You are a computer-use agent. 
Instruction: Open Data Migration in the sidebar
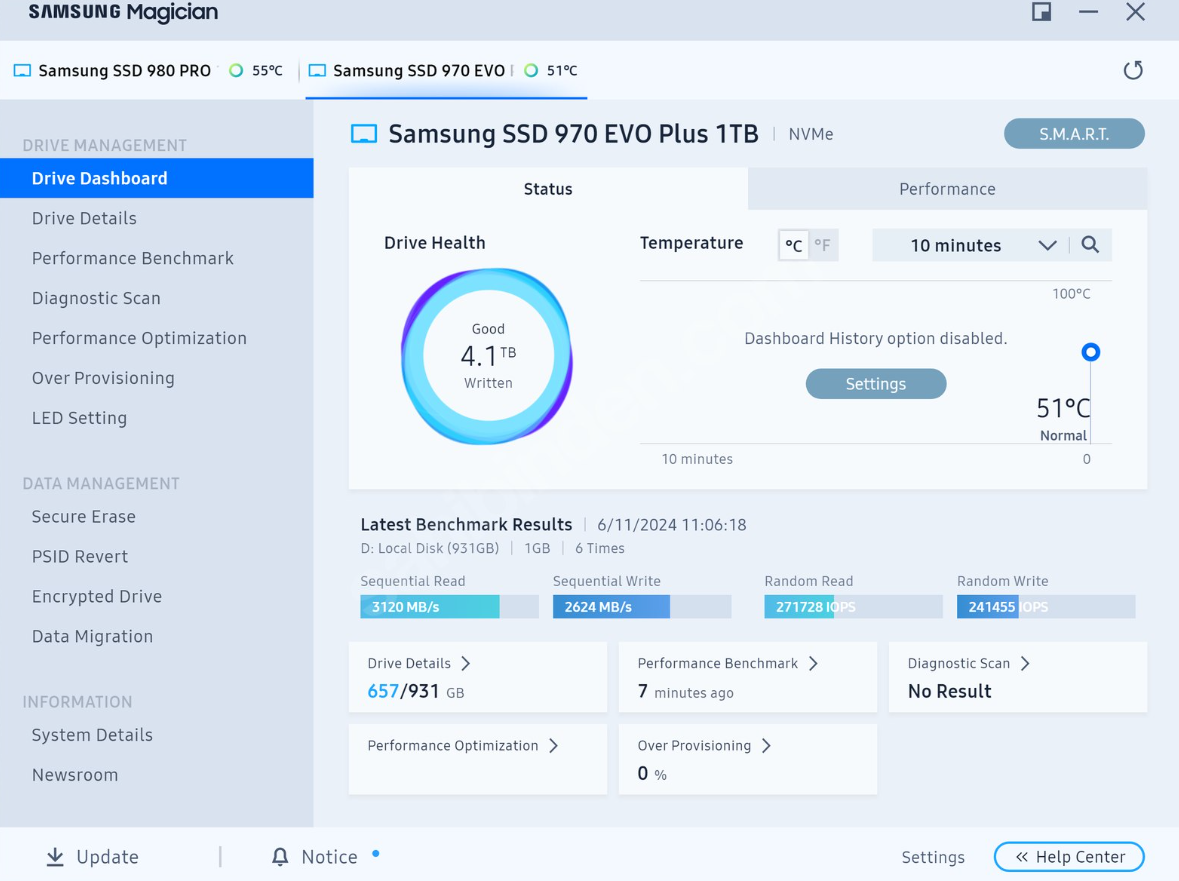pos(92,636)
